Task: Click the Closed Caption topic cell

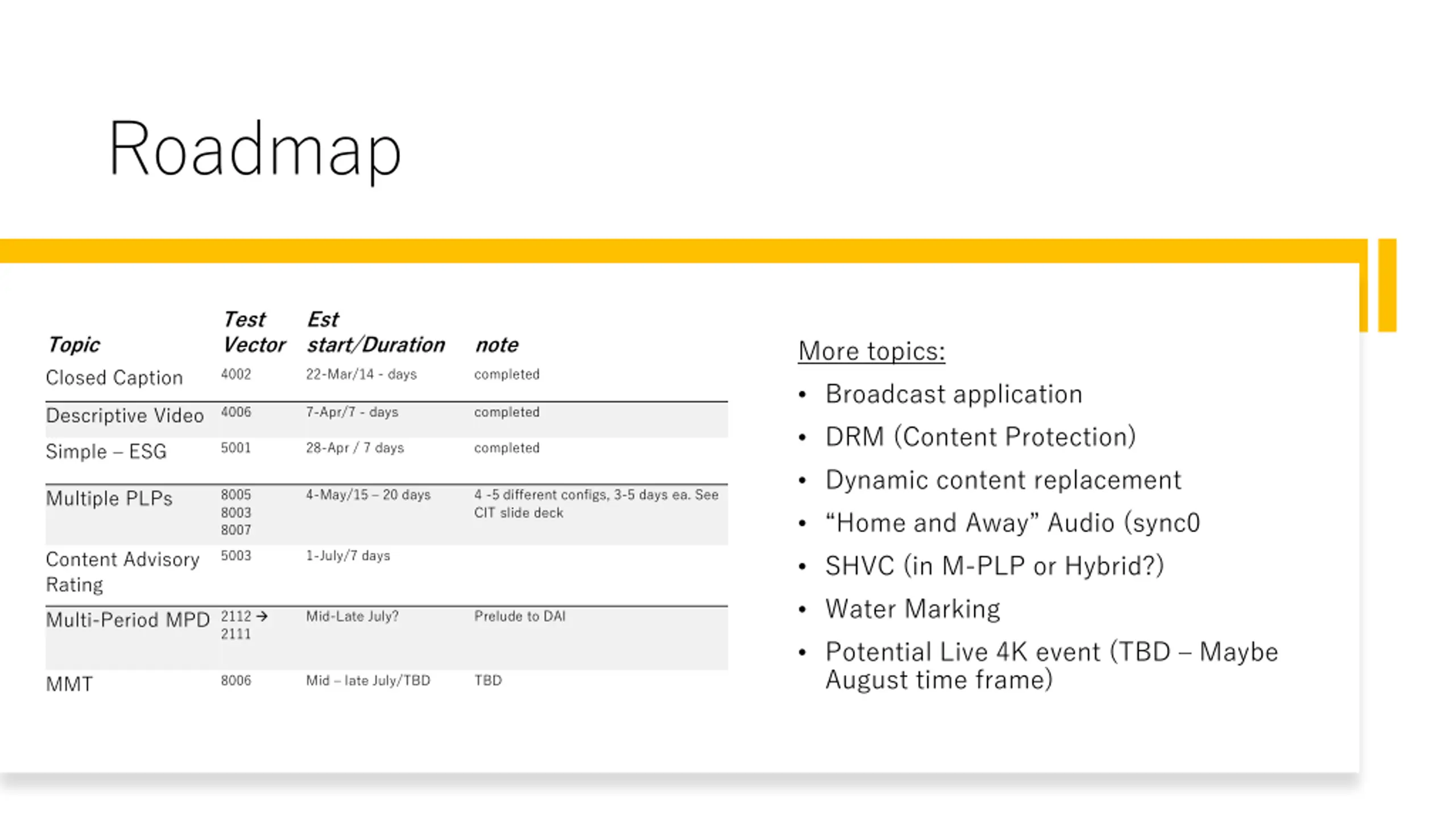Action: (x=114, y=378)
